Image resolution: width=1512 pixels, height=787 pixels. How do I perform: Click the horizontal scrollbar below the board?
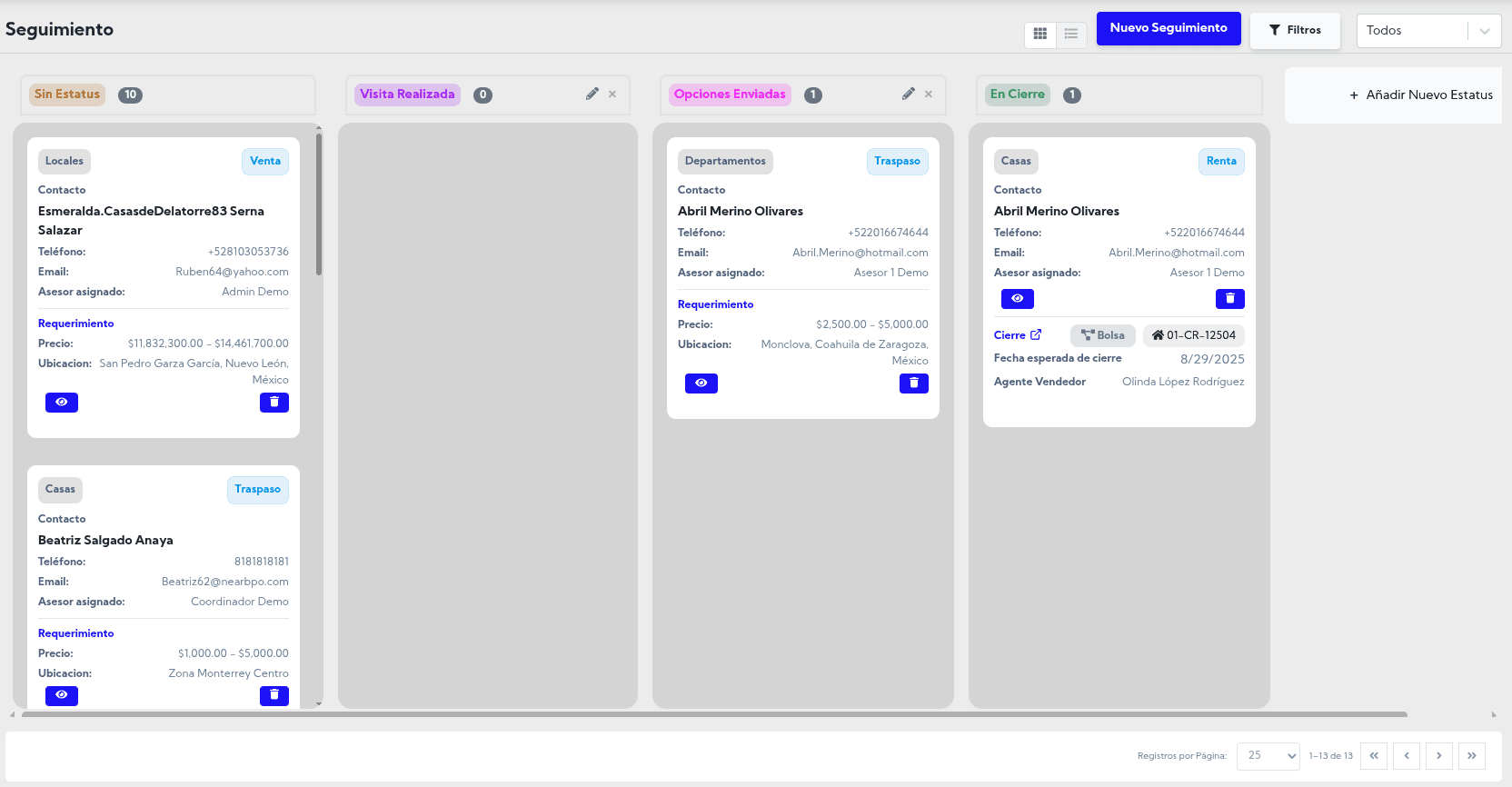point(714,714)
